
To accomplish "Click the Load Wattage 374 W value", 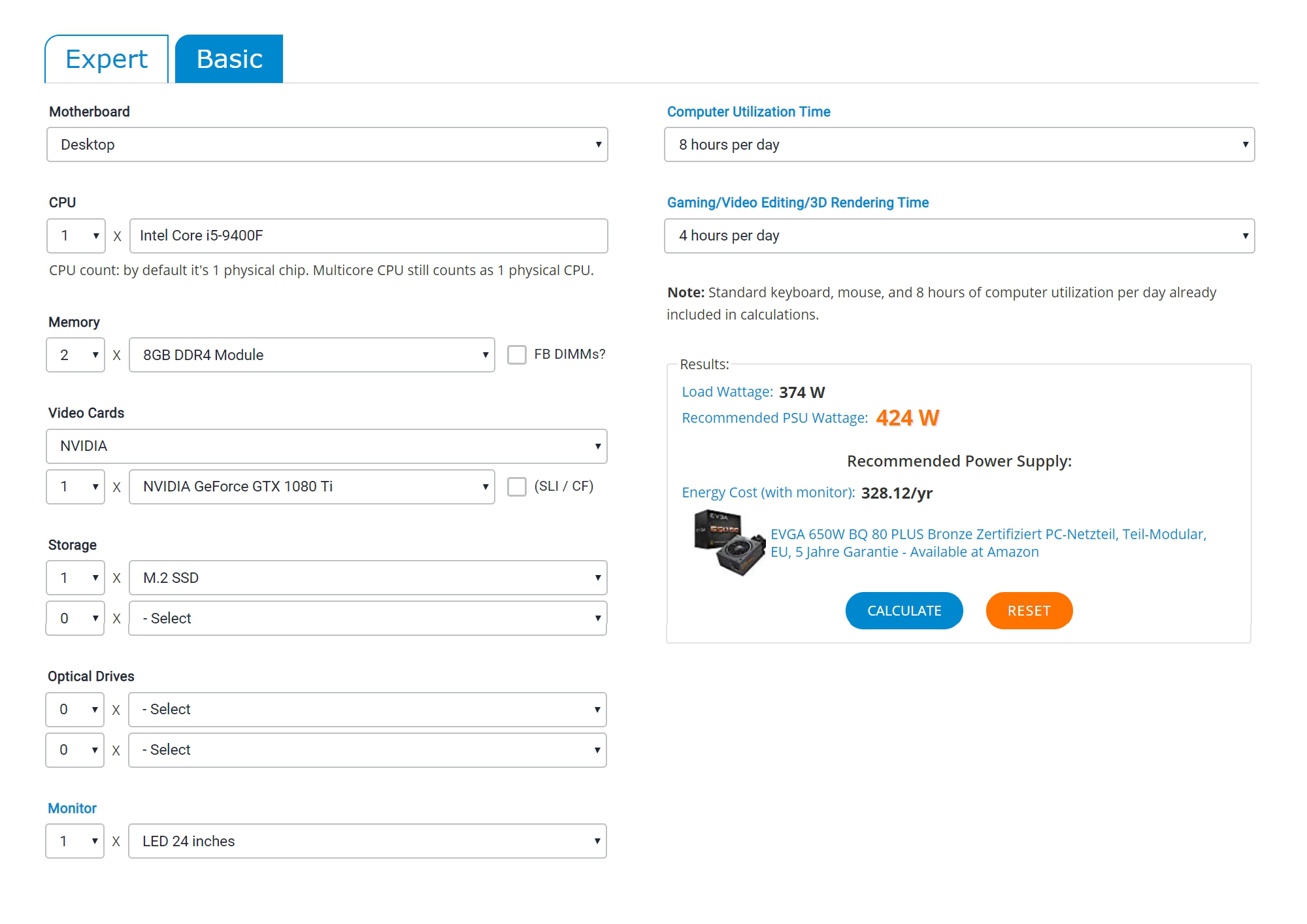I will click(802, 392).
